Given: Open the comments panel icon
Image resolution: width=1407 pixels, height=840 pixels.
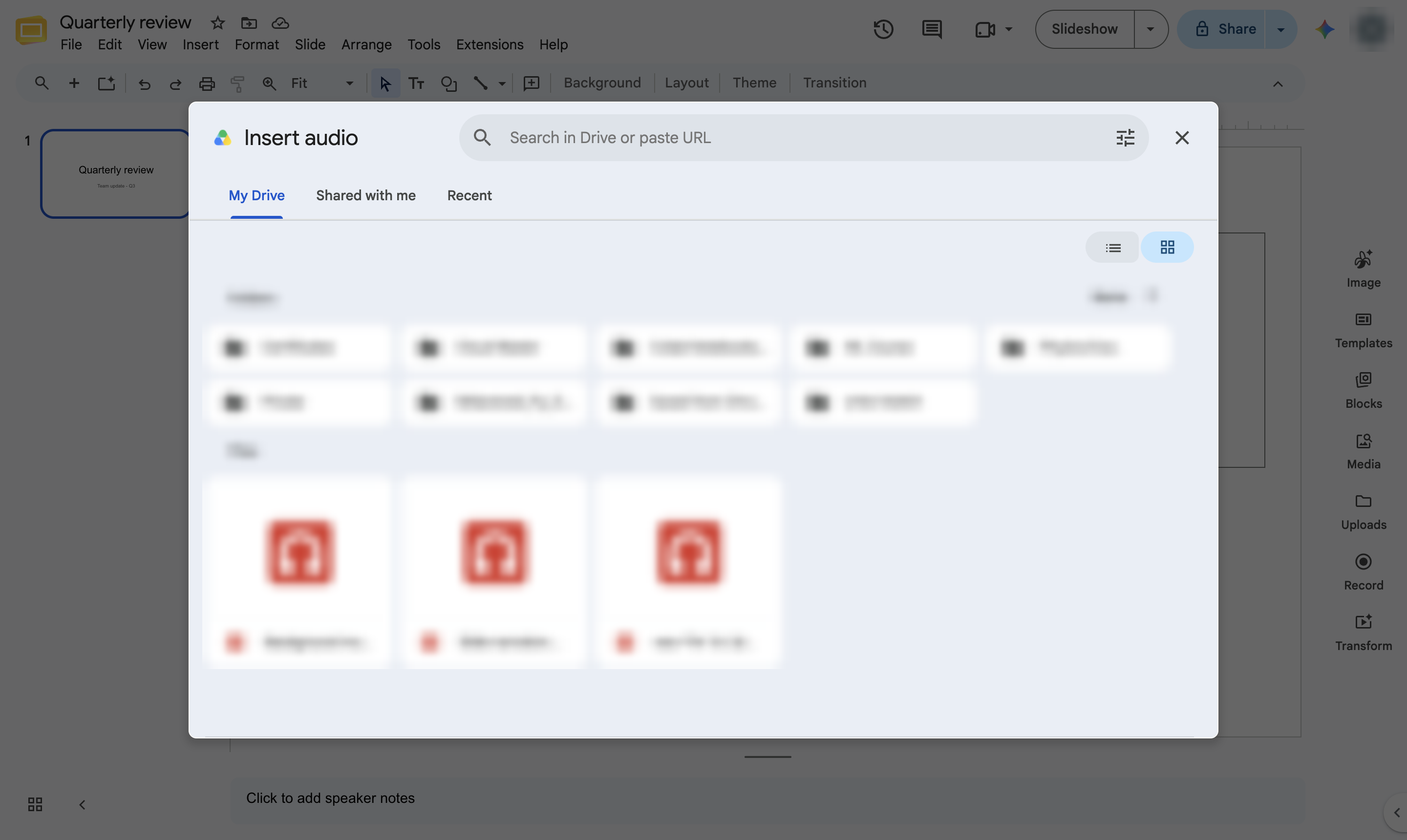Looking at the screenshot, I should pos(932,29).
